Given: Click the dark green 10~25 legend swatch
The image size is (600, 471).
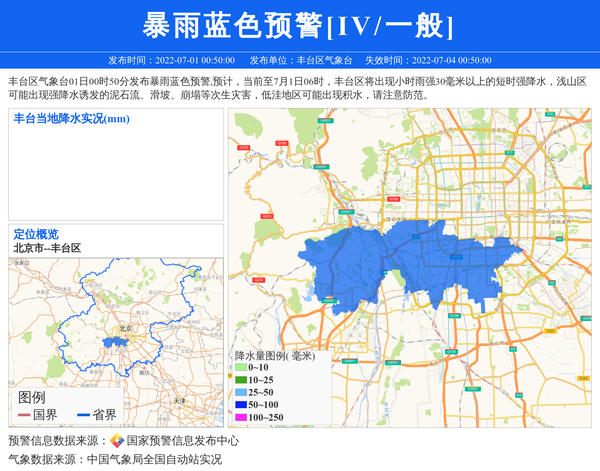Looking at the screenshot, I should pyautogui.click(x=240, y=380).
